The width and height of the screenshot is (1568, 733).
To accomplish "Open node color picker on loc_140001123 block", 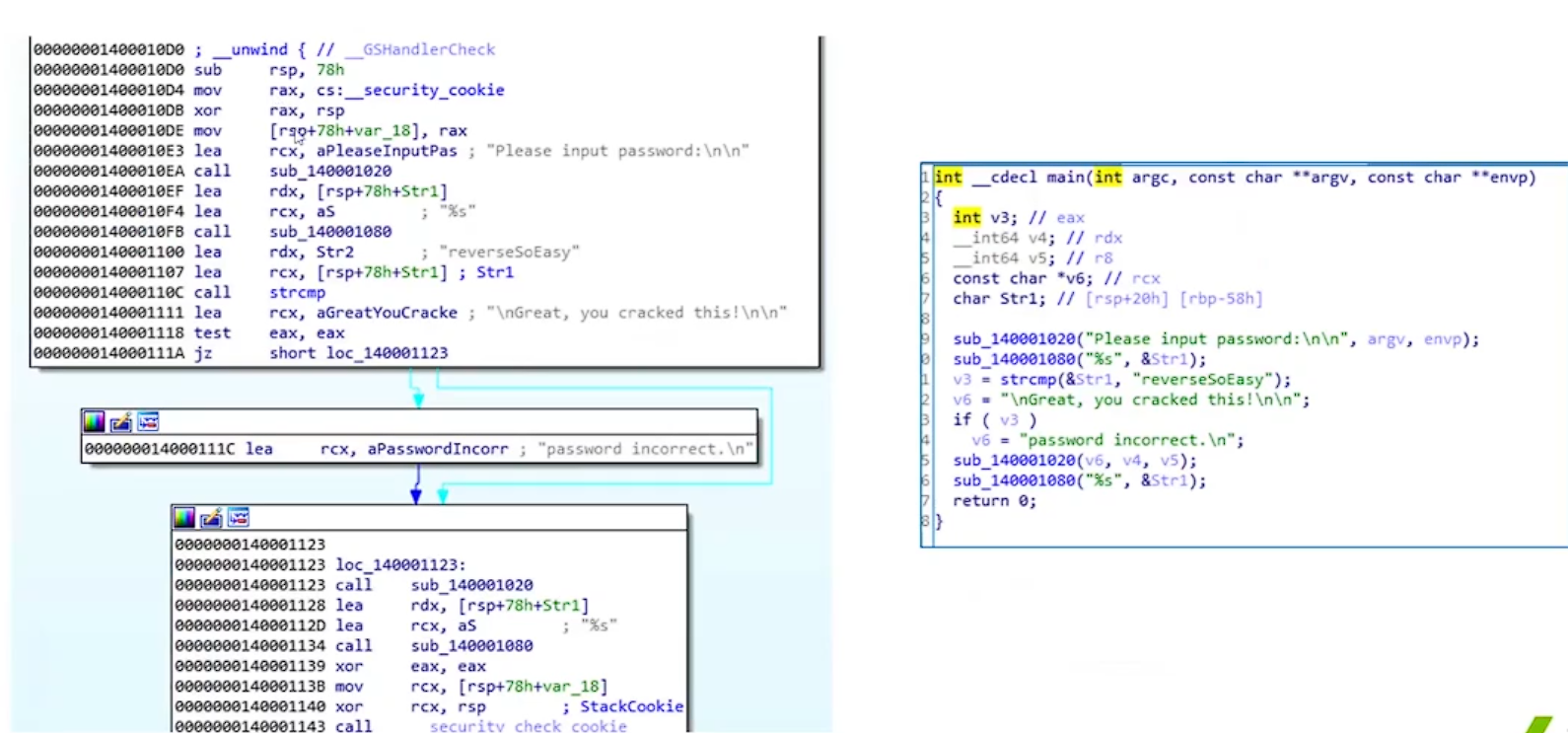I will 184,518.
